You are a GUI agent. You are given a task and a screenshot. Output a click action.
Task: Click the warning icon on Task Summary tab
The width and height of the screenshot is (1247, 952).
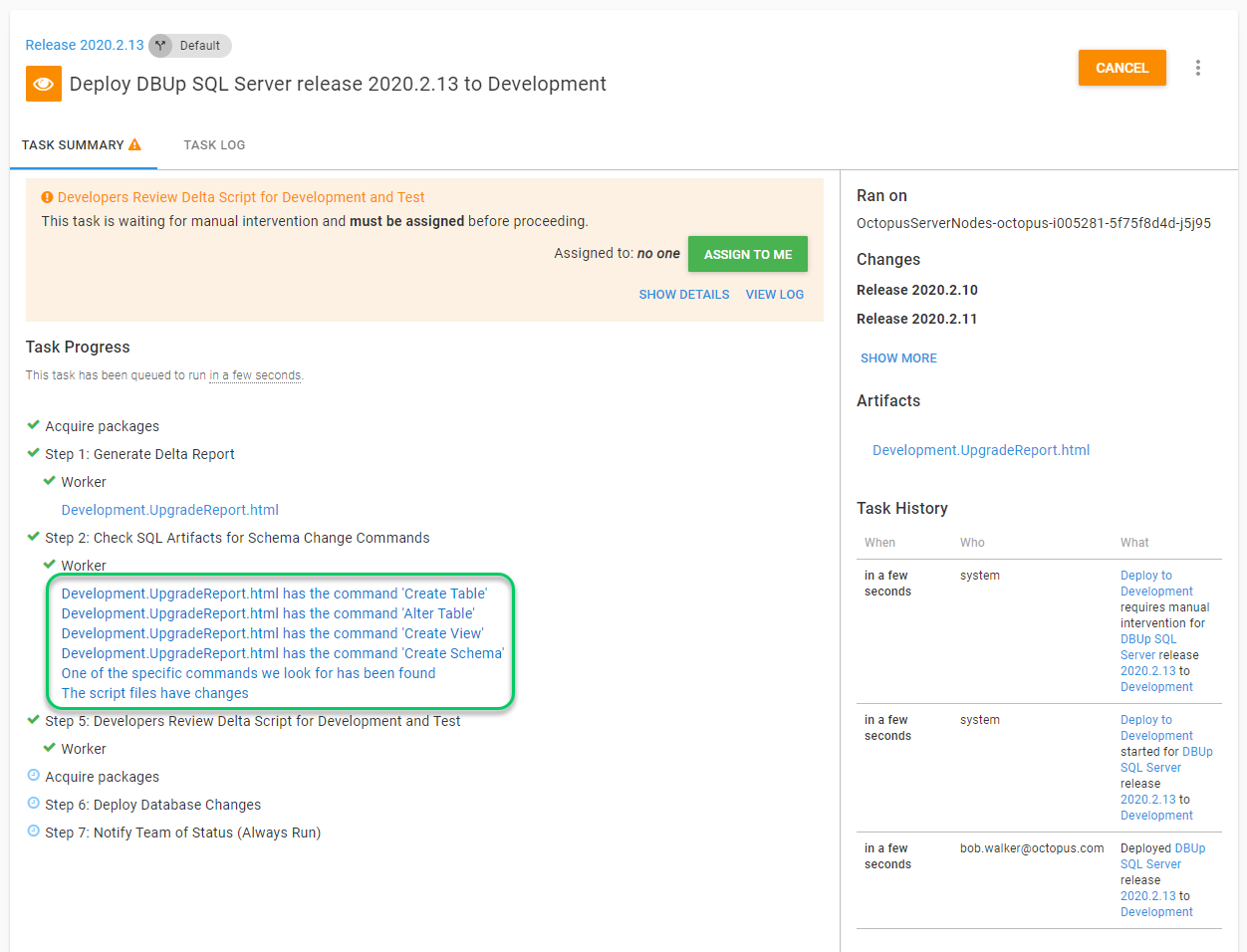135,144
